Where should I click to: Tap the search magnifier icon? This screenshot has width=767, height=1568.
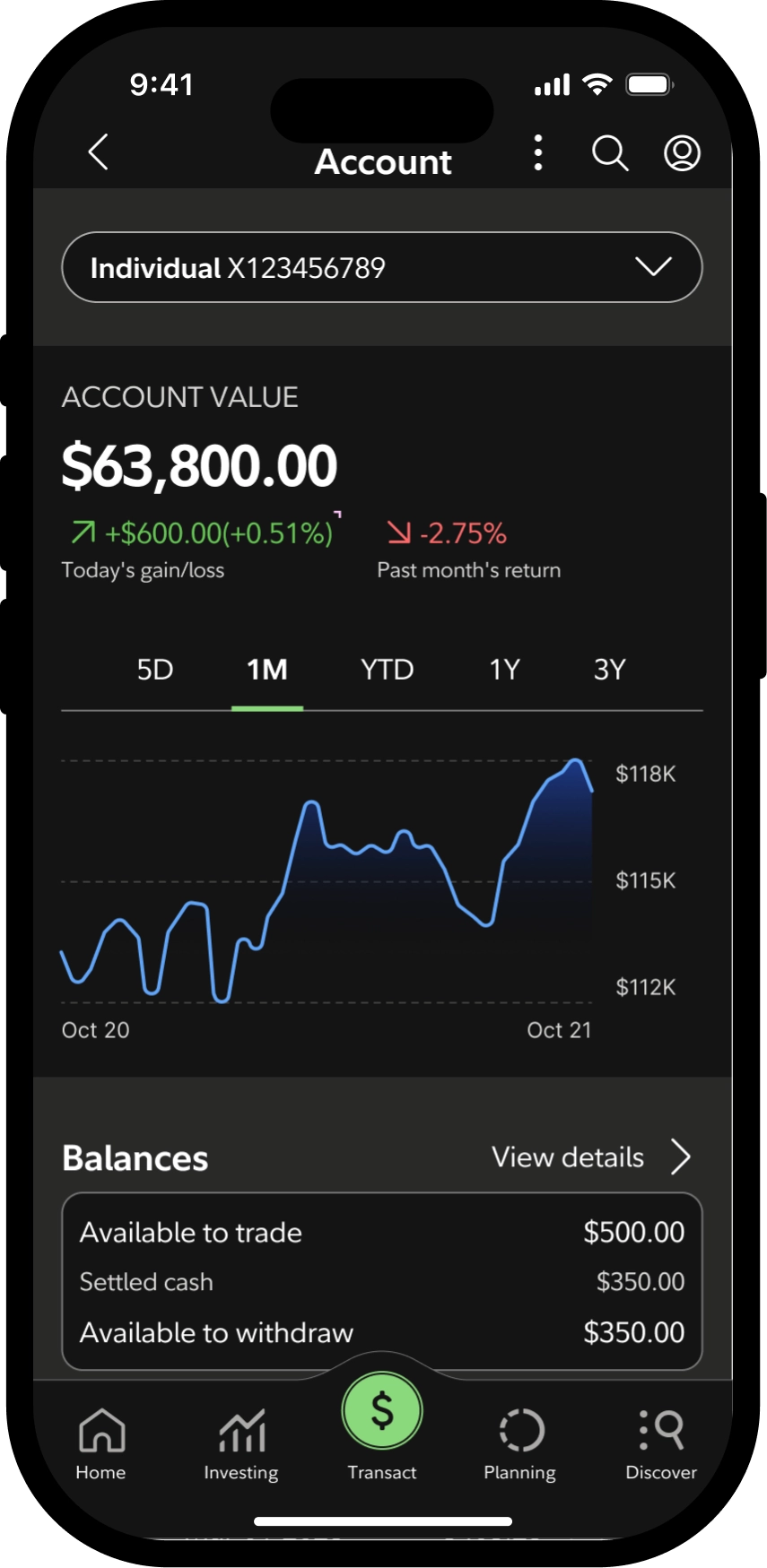tap(610, 153)
